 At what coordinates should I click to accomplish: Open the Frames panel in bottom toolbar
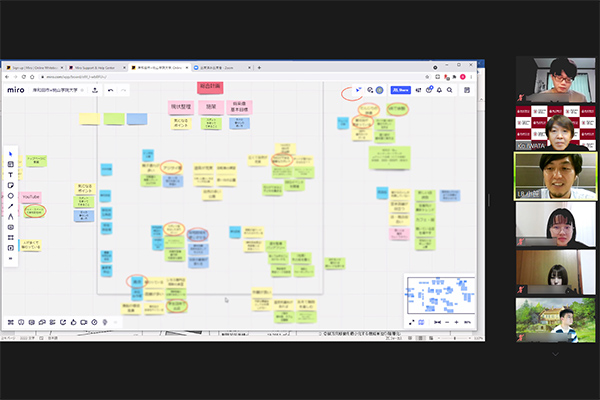pyautogui.click(x=11, y=322)
